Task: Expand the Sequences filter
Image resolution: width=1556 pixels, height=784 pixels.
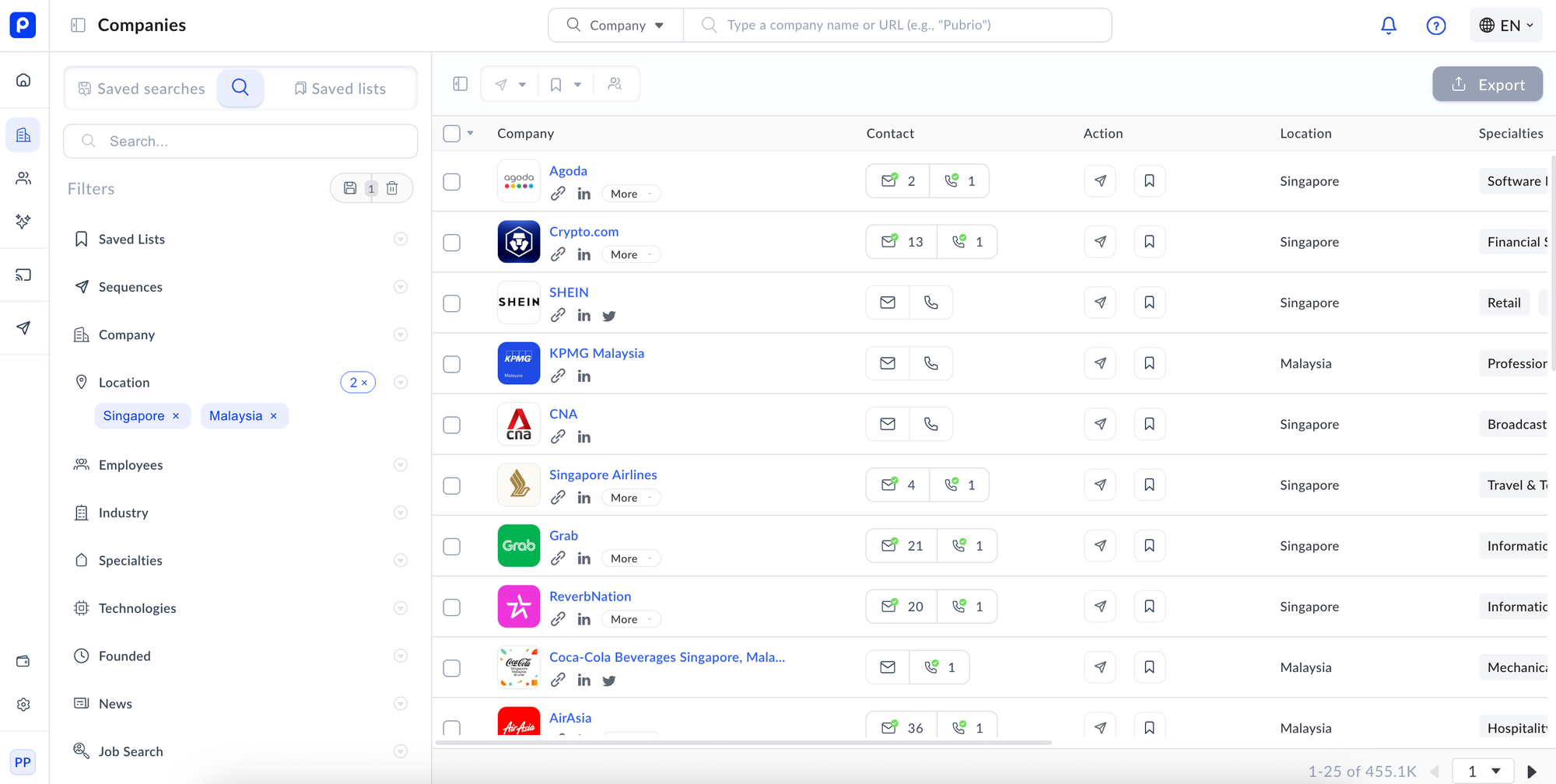Action: click(401, 287)
